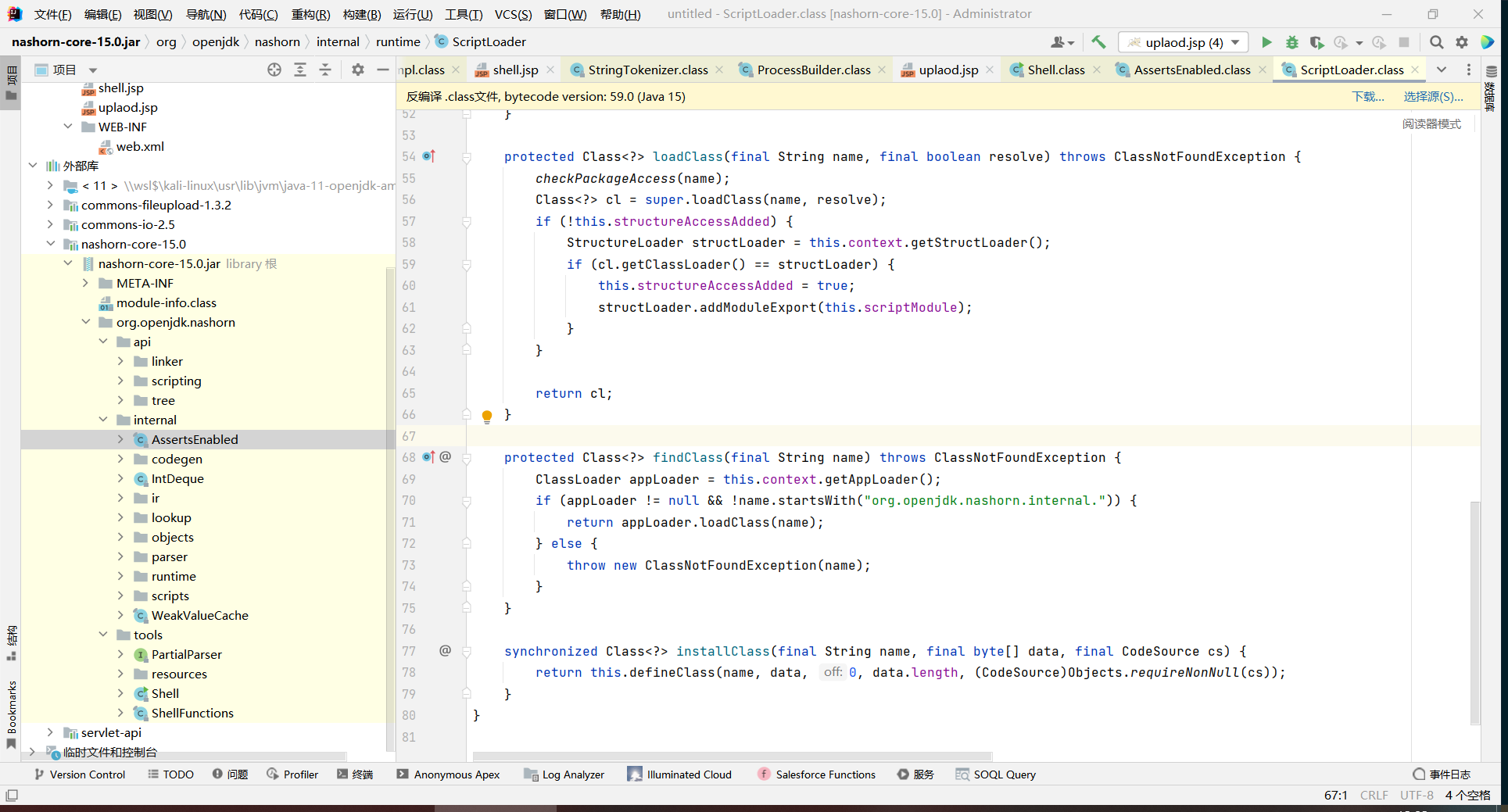Select the ShellFunctions class in tree
The height and width of the screenshot is (812, 1508).
(x=192, y=713)
